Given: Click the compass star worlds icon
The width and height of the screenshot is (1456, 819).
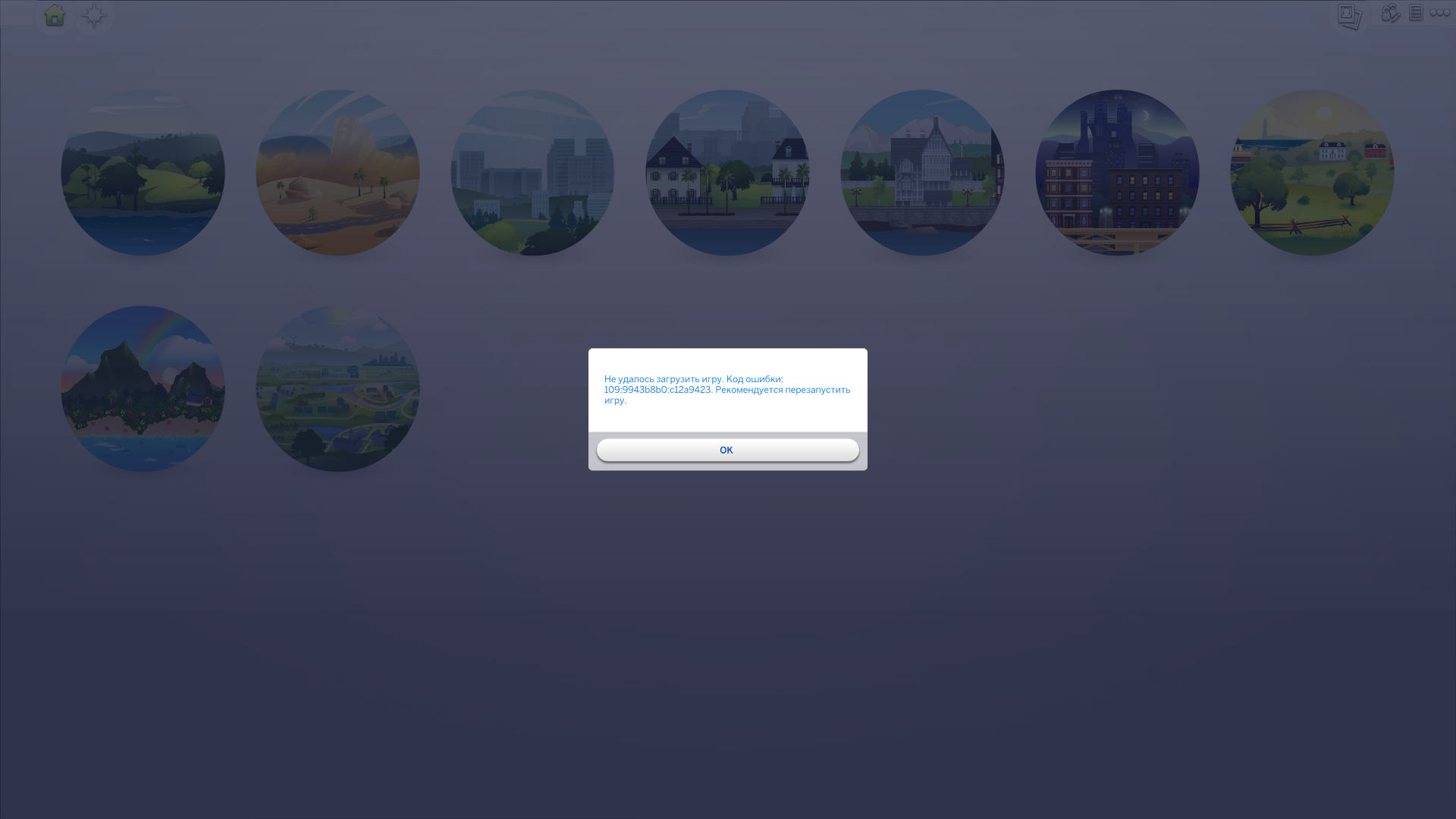Looking at the screenshot, I should click(94, 15).
